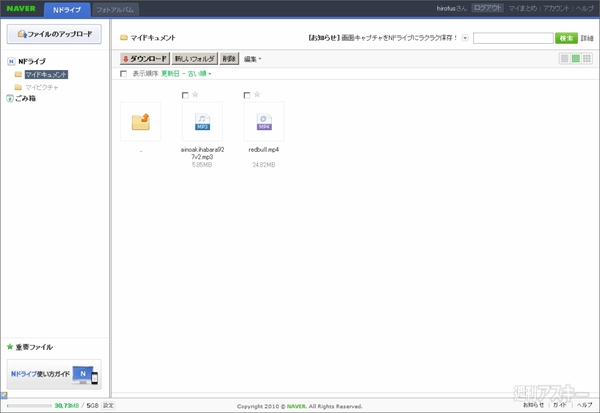Toggle 古い順 sort order dropdown

pyautogui.click(x=199, y=73)
